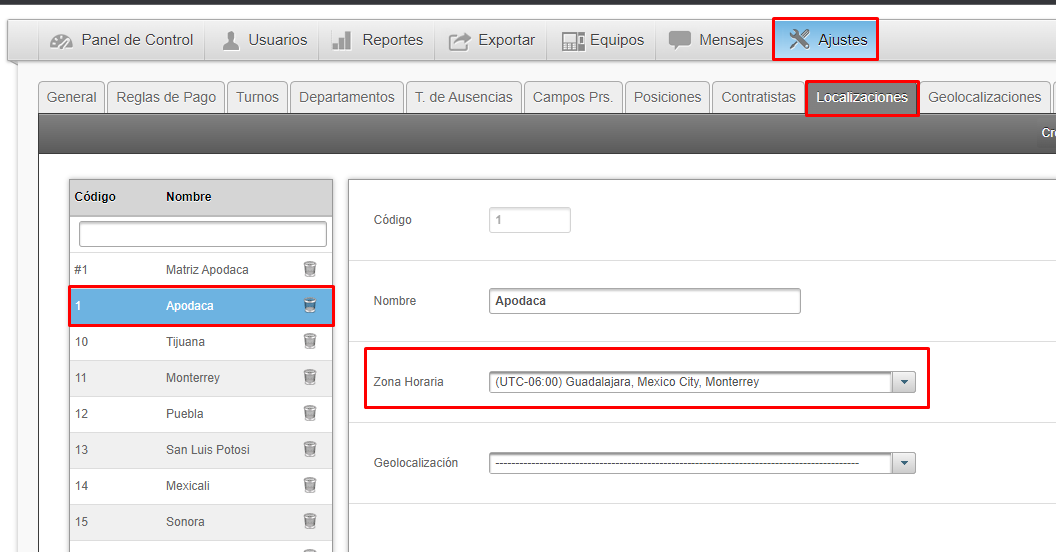Click trash icon on highlighted Apodaca row
1056x552 pixels.
tap(310, 305)
